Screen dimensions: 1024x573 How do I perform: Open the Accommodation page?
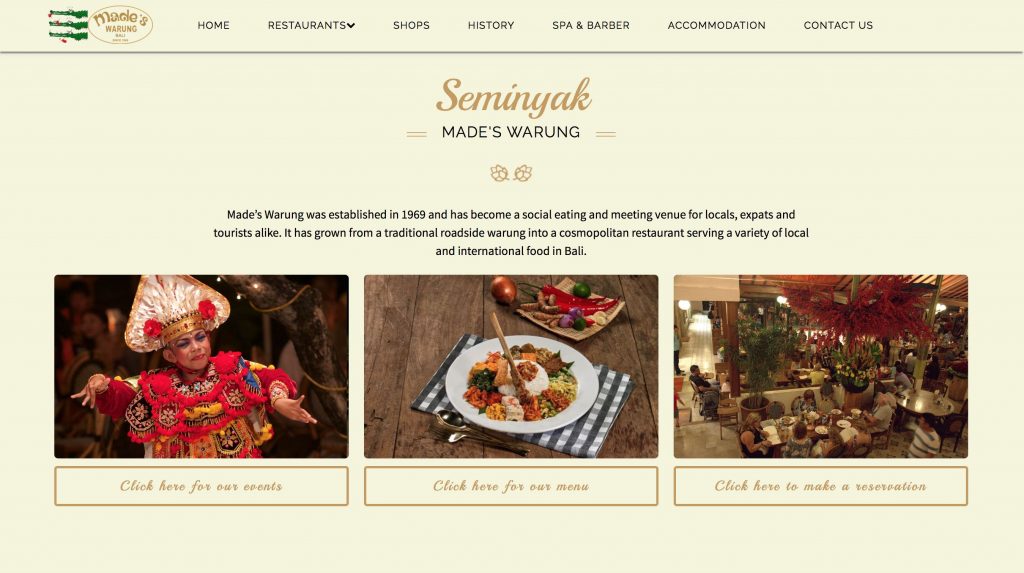(716, 25)
